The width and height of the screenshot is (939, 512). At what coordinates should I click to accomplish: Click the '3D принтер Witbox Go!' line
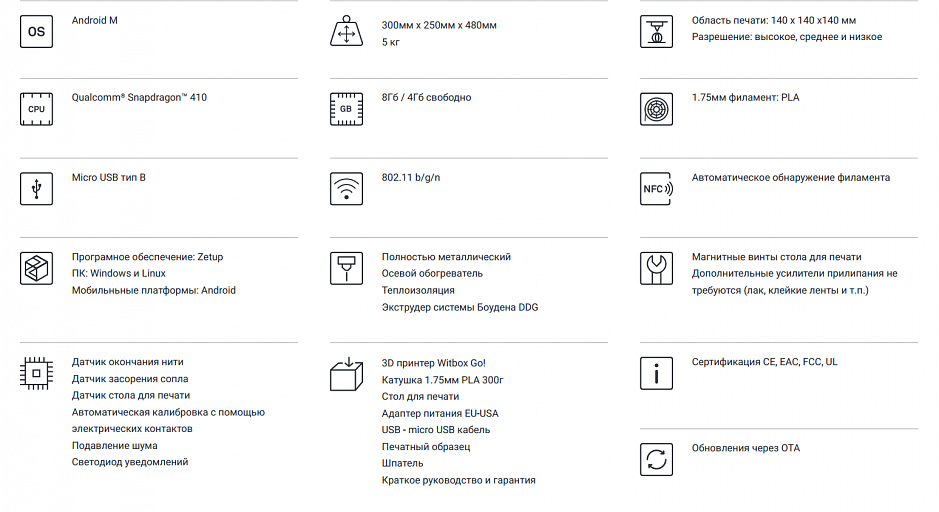434,363
